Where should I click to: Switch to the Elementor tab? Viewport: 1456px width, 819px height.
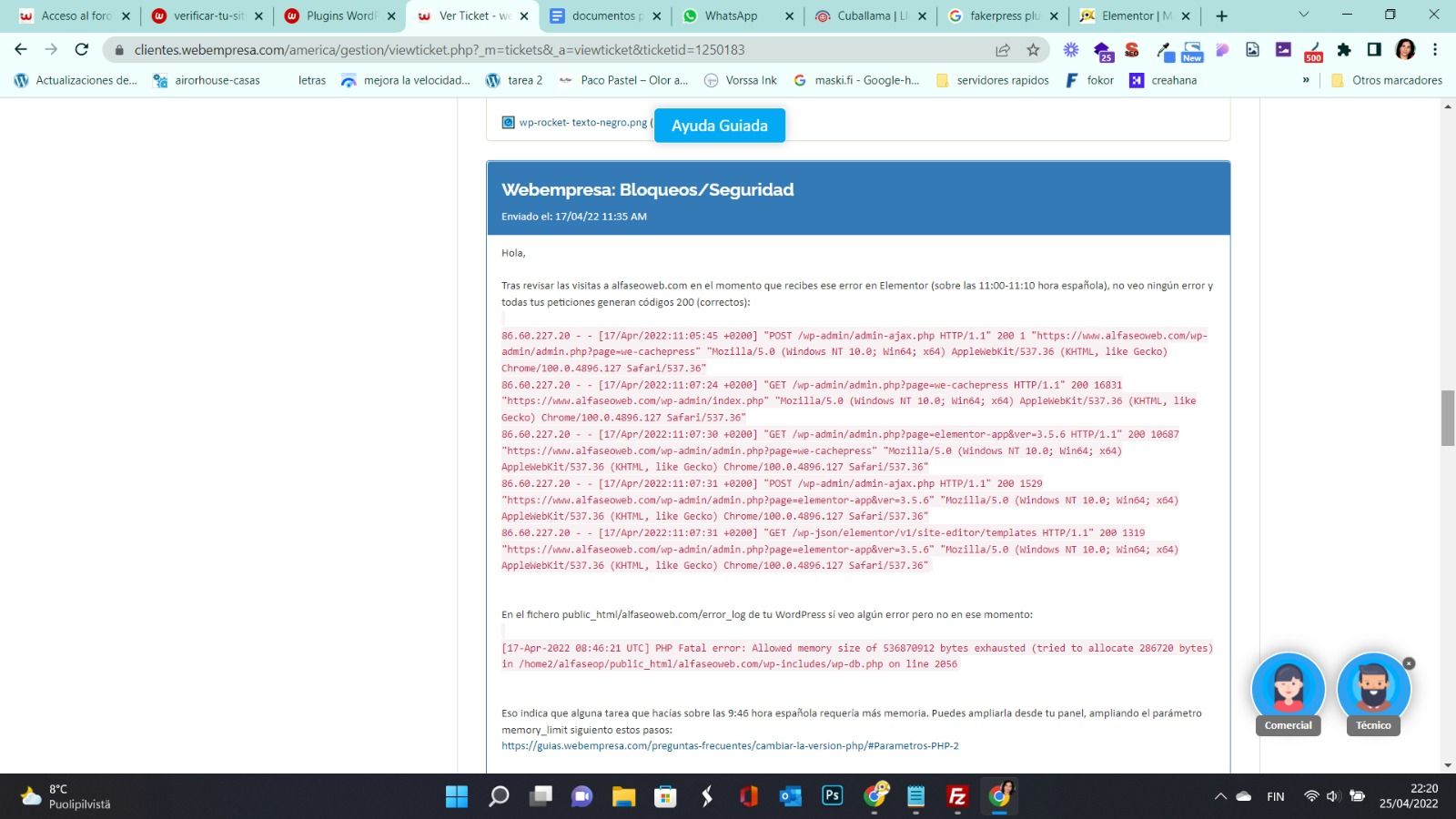[1135, 15]
